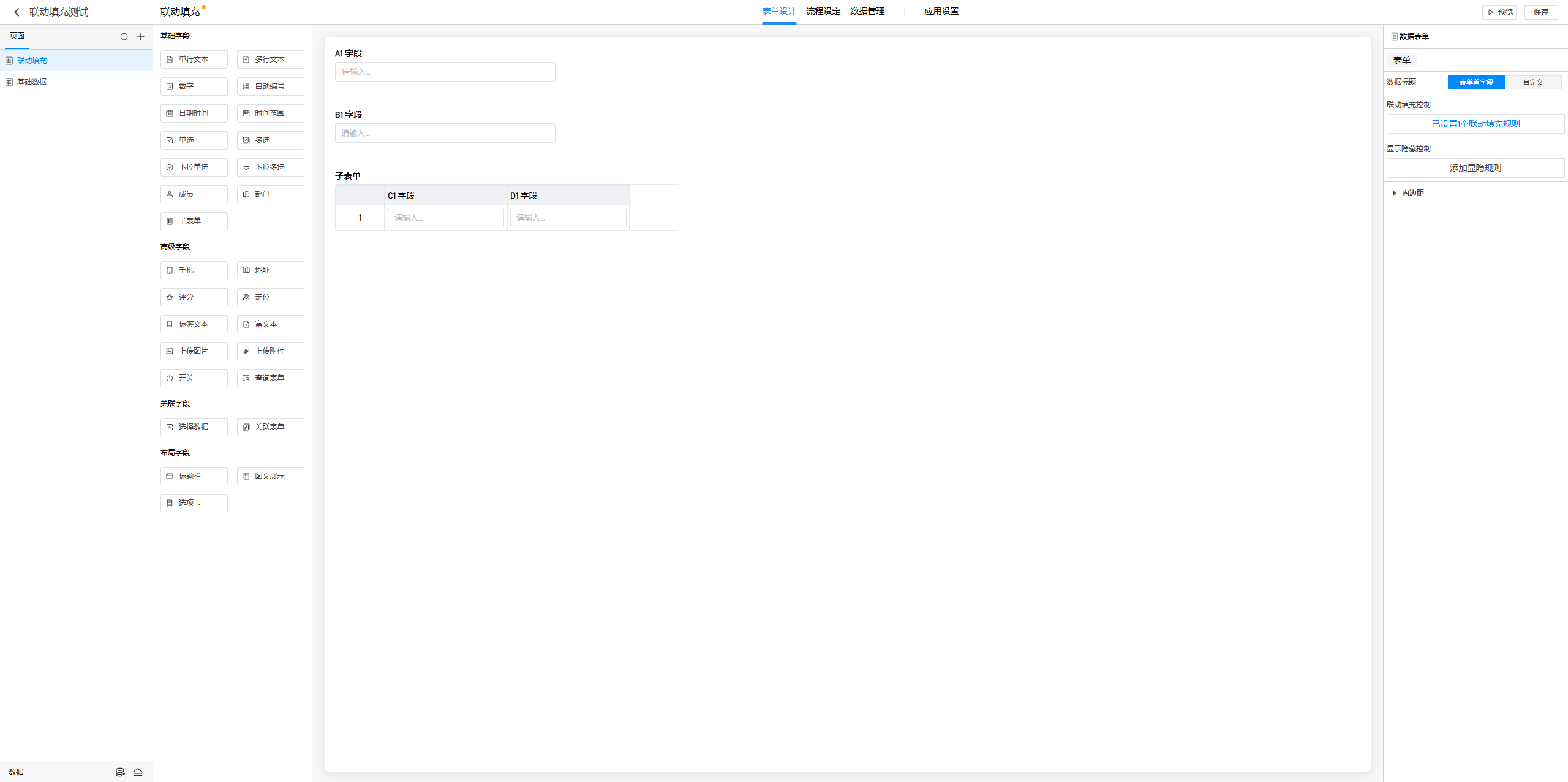Select the 评分 star field component

click(x=194, y=297)
